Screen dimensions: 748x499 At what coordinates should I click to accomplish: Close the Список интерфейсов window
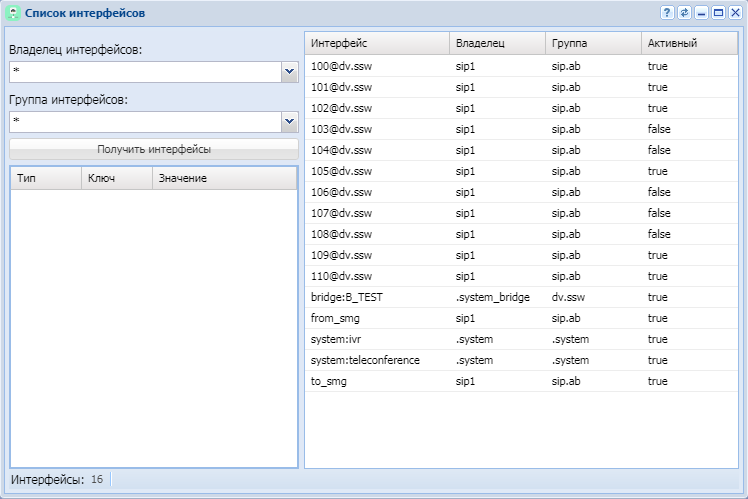(x=734, y=13)
